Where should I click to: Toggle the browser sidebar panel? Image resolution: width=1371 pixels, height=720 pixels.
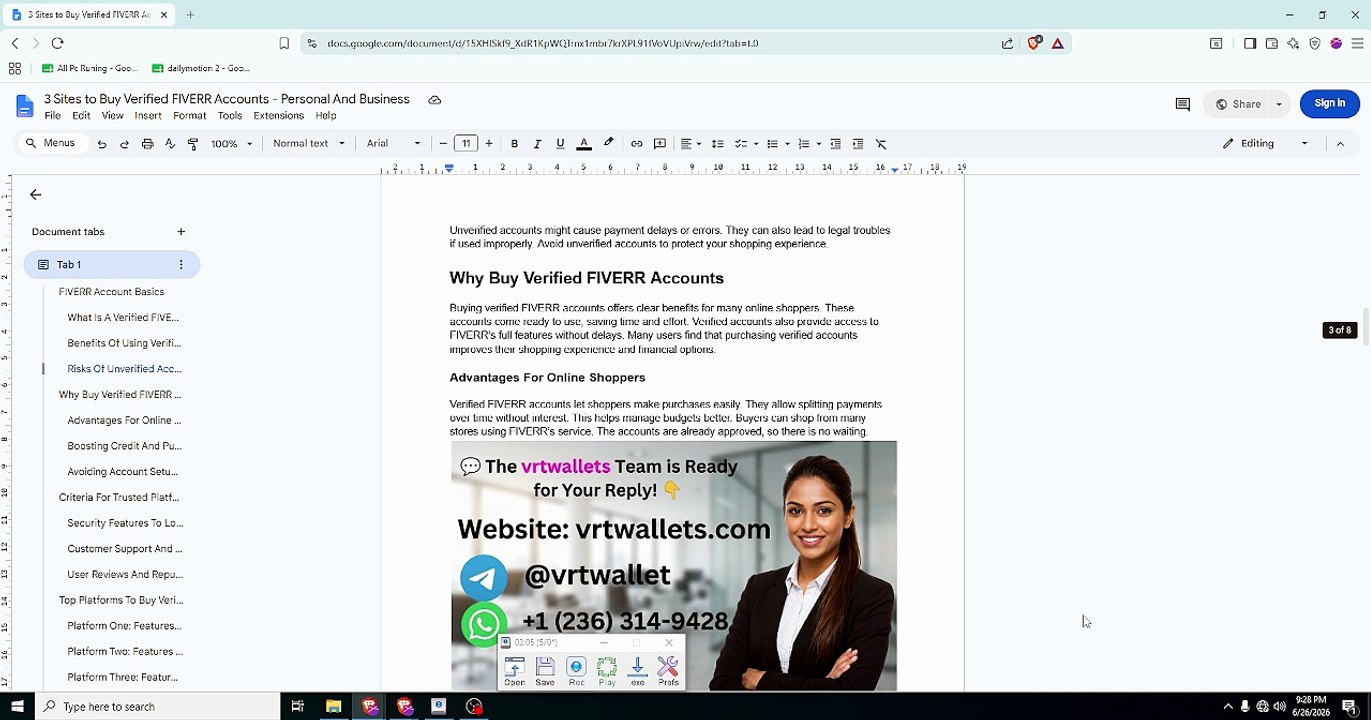1250,43
